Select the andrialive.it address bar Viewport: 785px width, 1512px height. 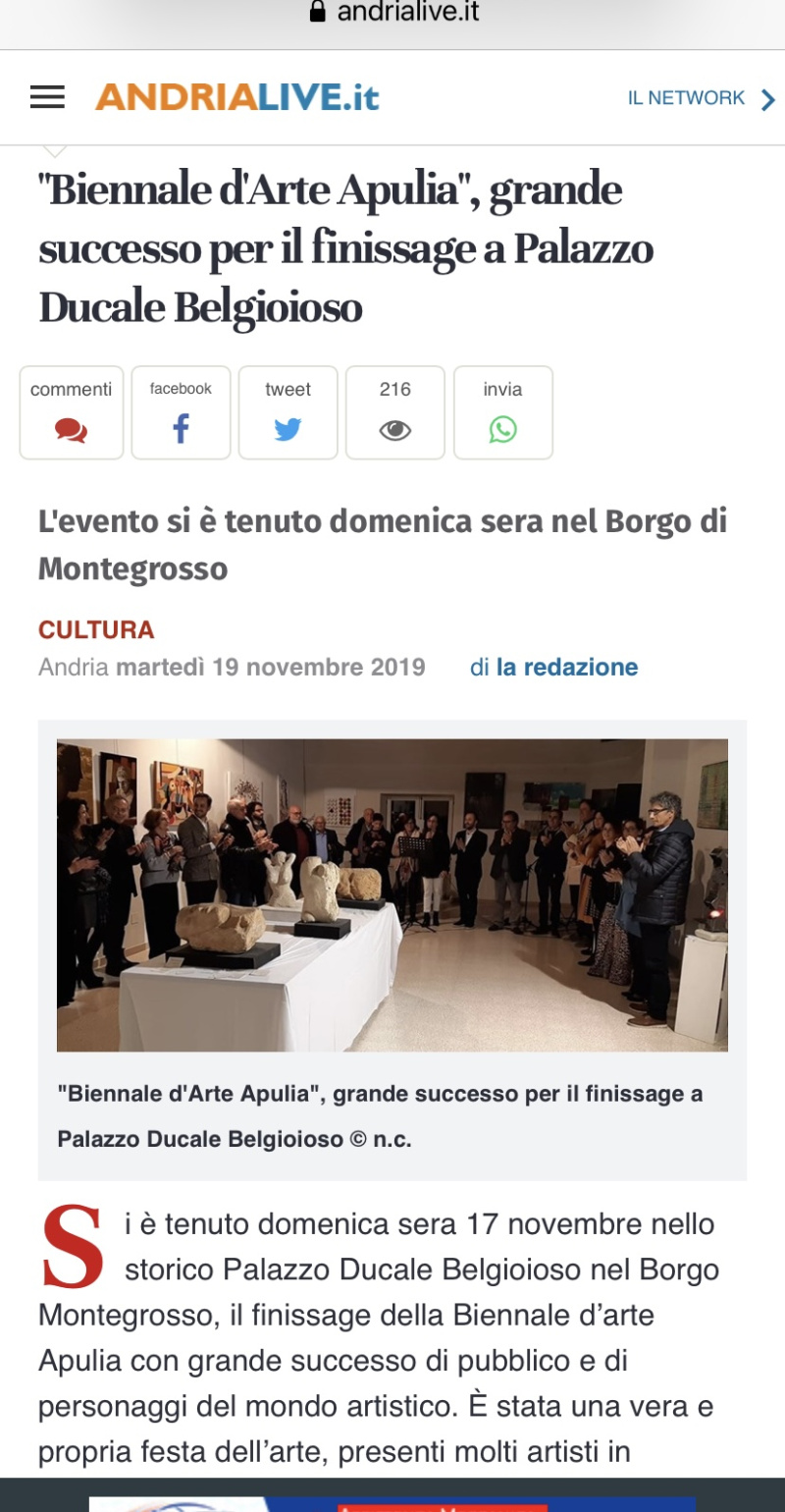tap(392, 13)
